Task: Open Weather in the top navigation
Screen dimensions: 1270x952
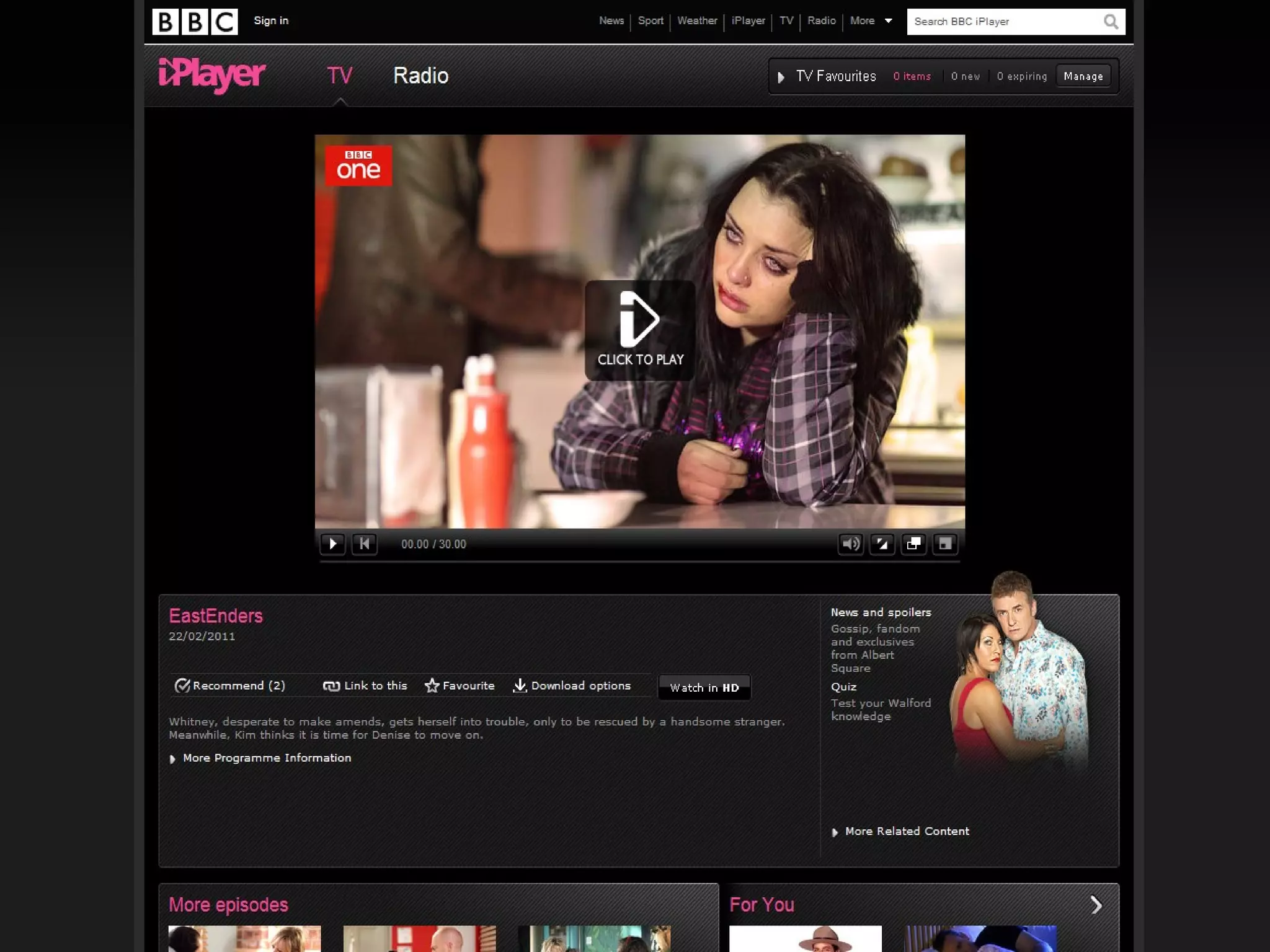Action: click(x=697, y=21)
